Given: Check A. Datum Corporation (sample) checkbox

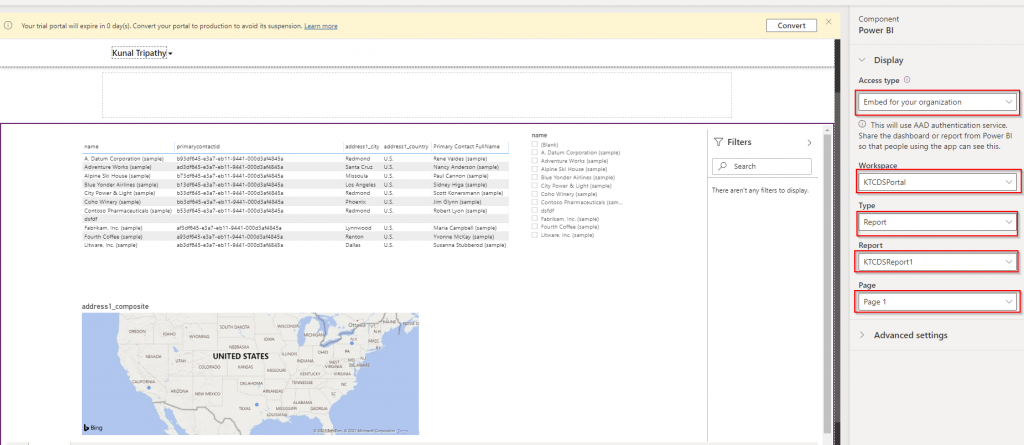Looking at the screenshot, I should point(535,152).
